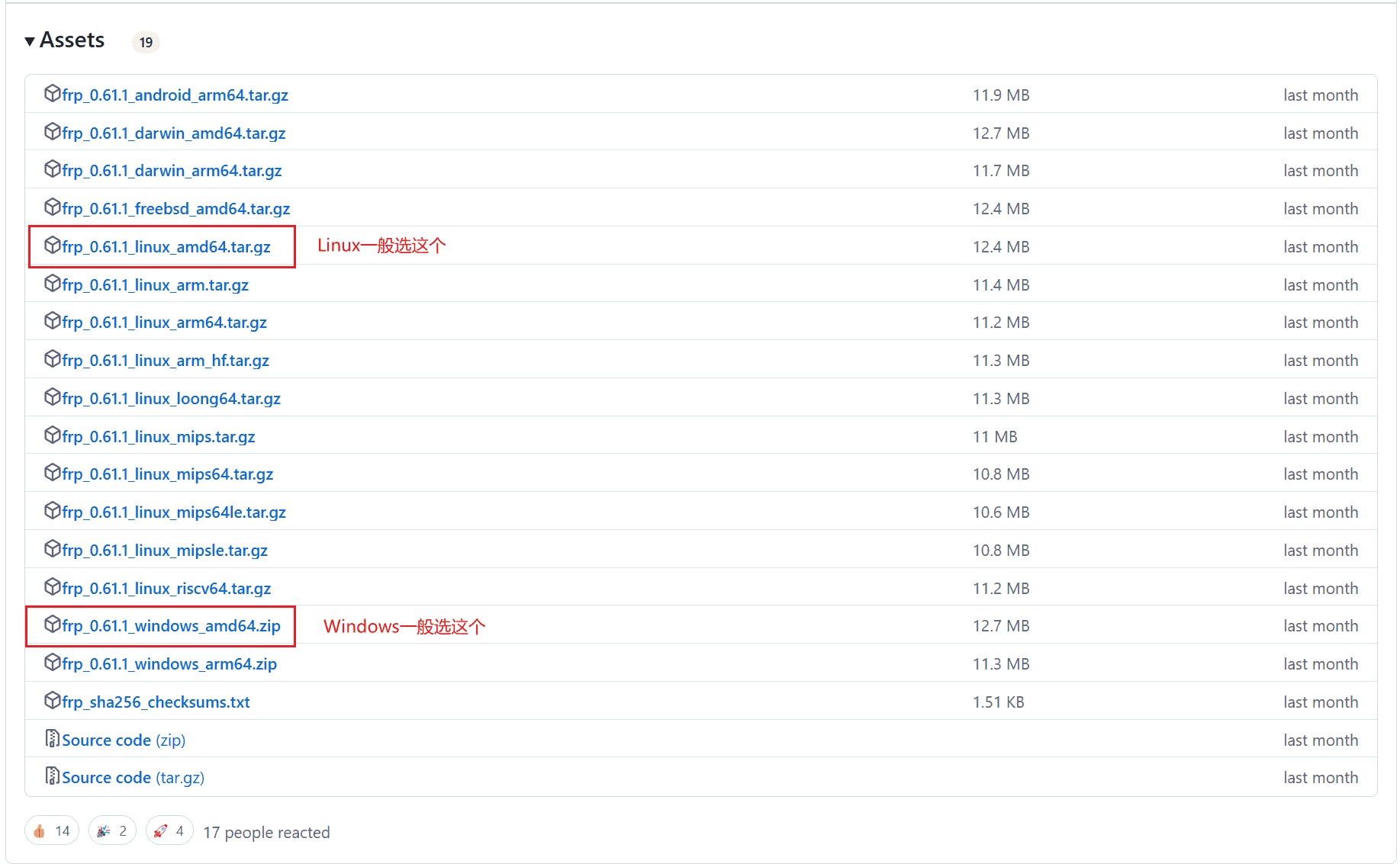Image resolution: width=1400 pixels, height=864 pixels.
Task: Click package icon beside linux_mips64le asset
Action: (x=52, y=510)
